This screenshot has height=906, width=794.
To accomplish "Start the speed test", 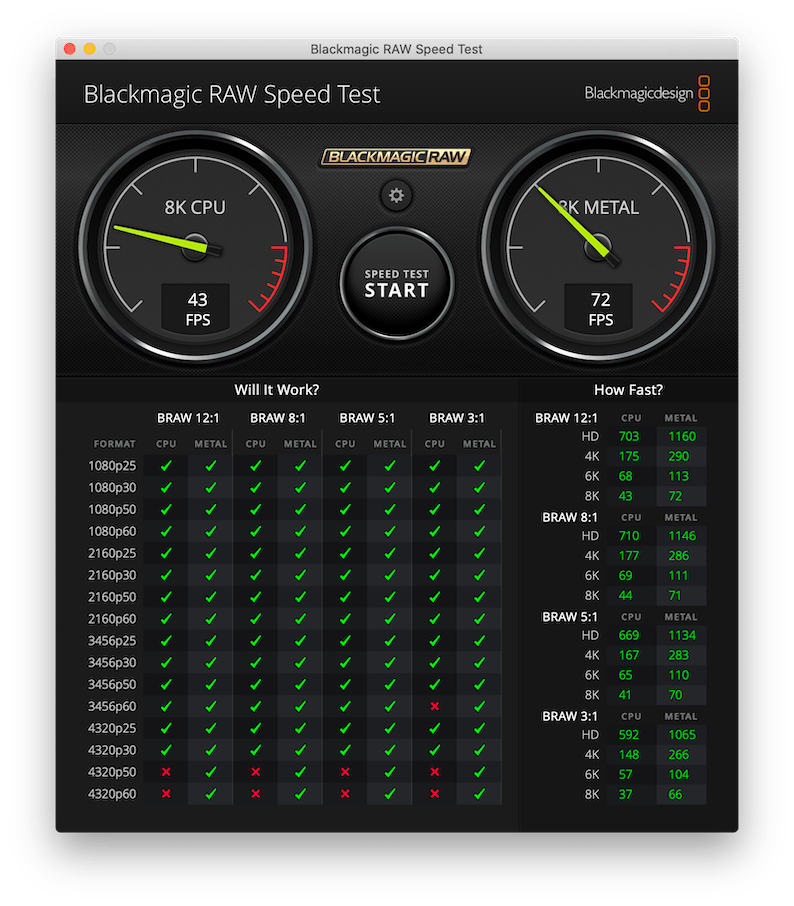I will [396, 284].
